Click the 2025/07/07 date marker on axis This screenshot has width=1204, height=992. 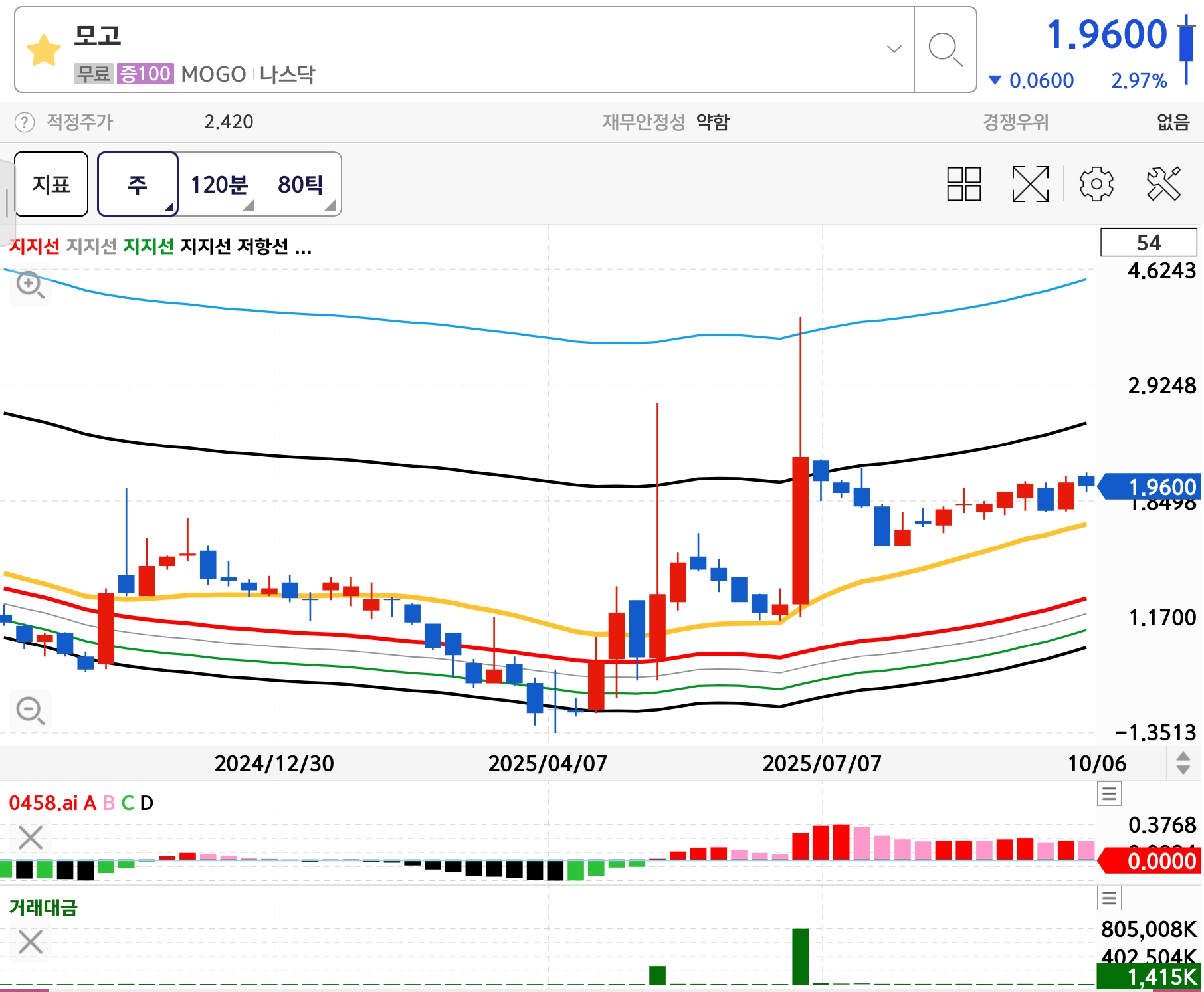click(x=823, y=763)
